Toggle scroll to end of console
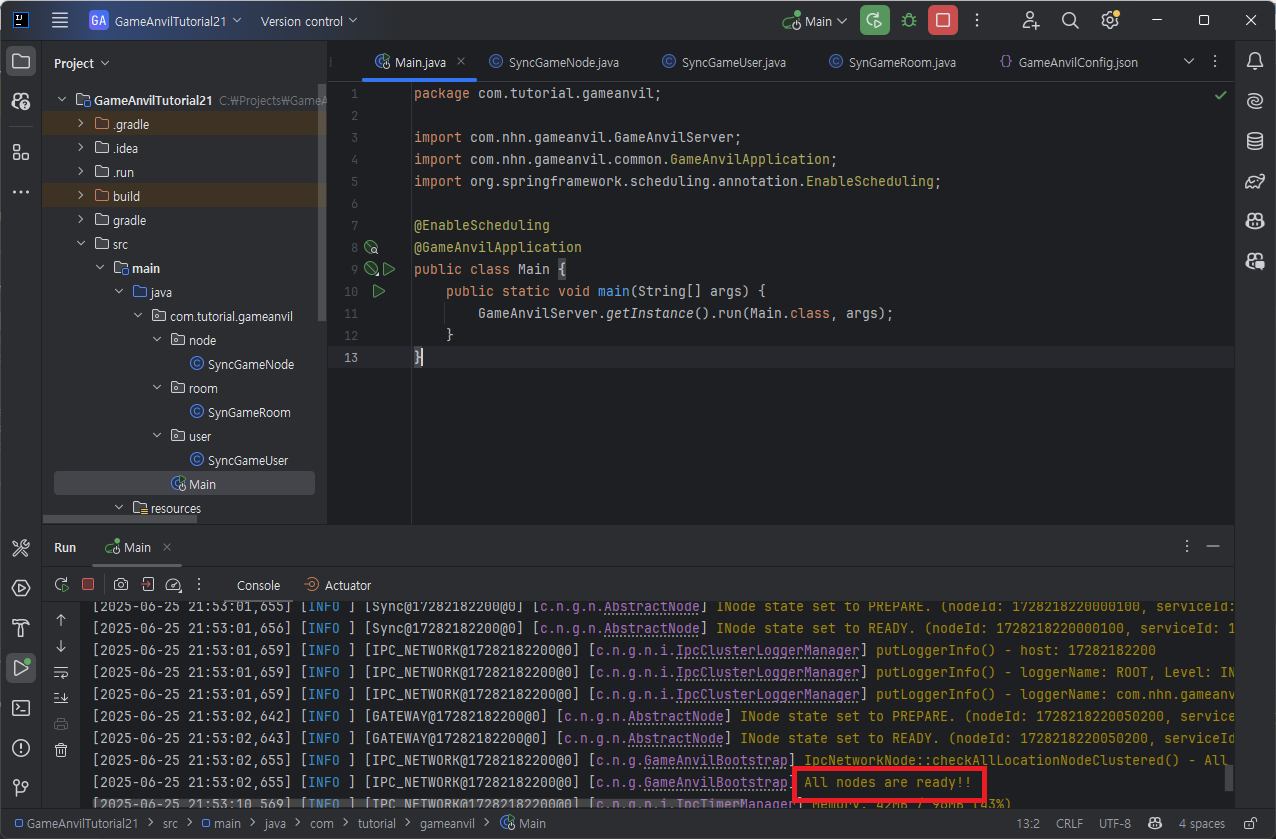Viewport: 1276px width, 839px height. click(61, 698)
